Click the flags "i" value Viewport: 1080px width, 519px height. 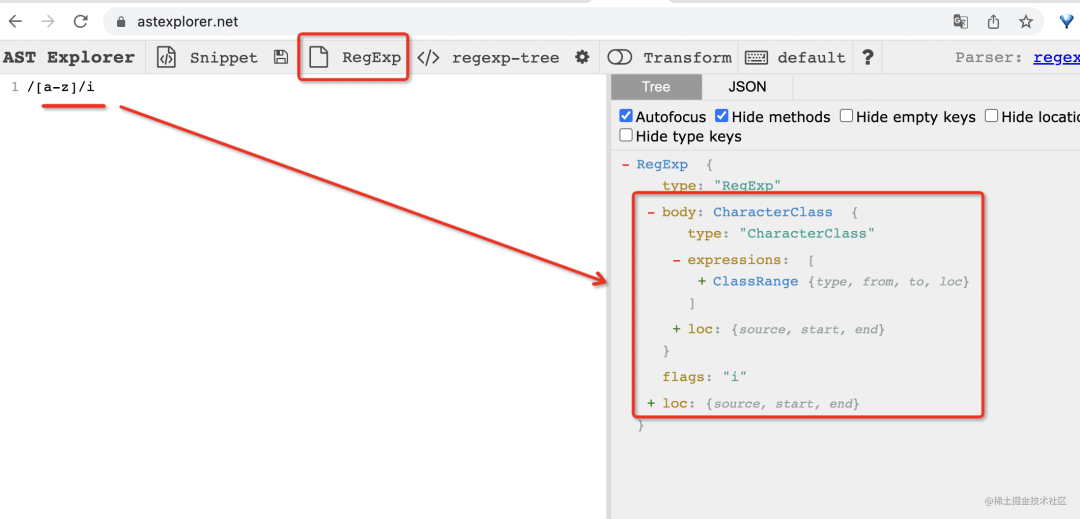(x=735, y=377)
